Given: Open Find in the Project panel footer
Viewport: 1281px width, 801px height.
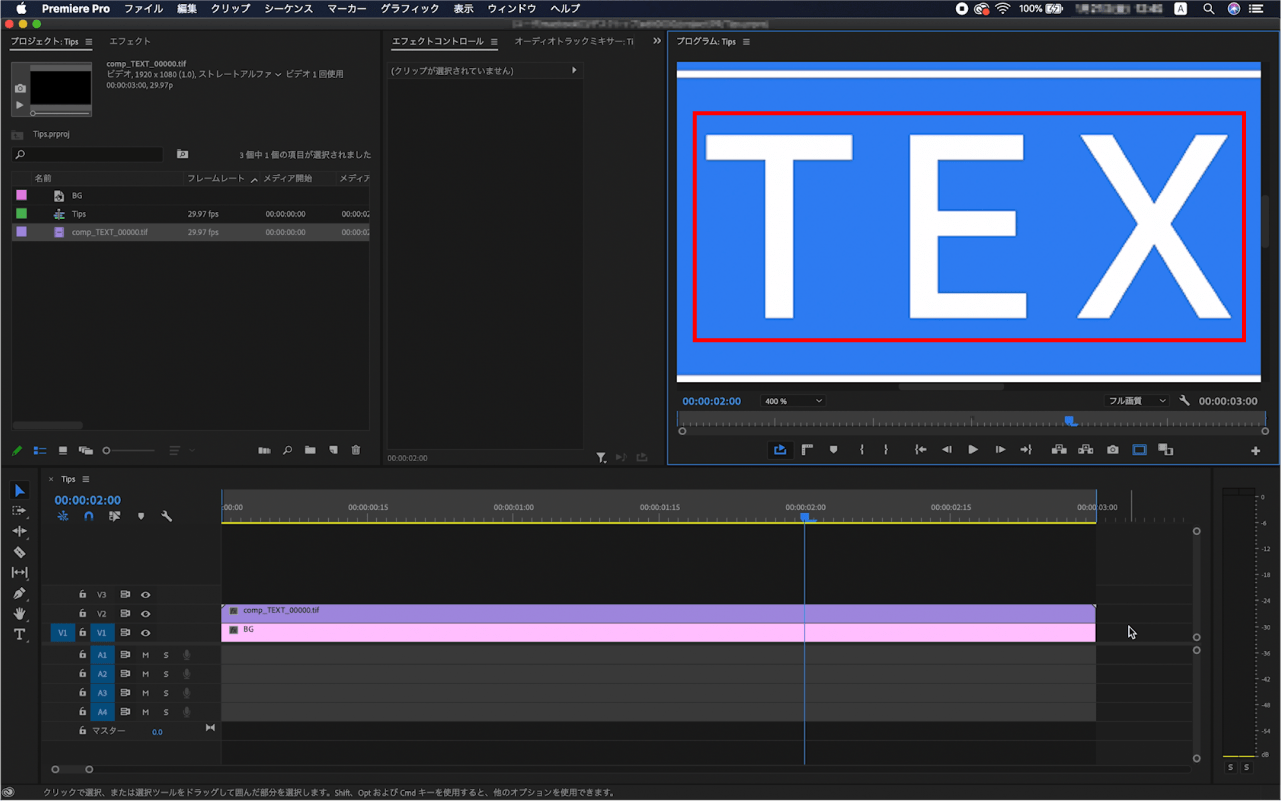Looking at the screenshot, I should (287, 451).
